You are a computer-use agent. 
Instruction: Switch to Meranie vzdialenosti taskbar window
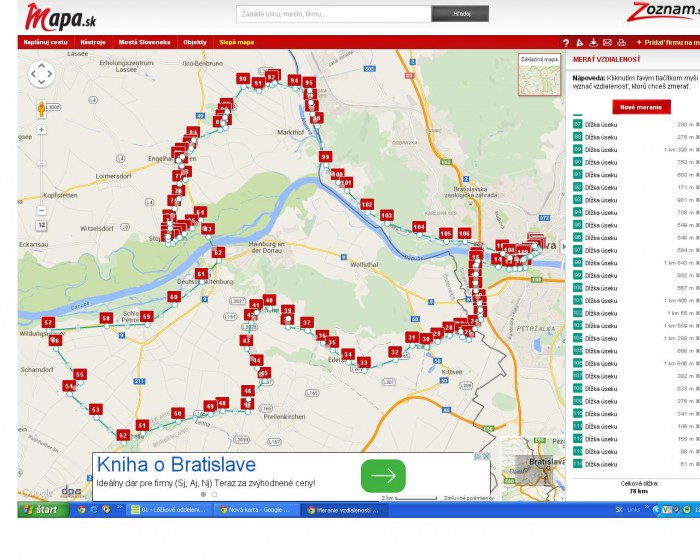(x=344, y=510)
